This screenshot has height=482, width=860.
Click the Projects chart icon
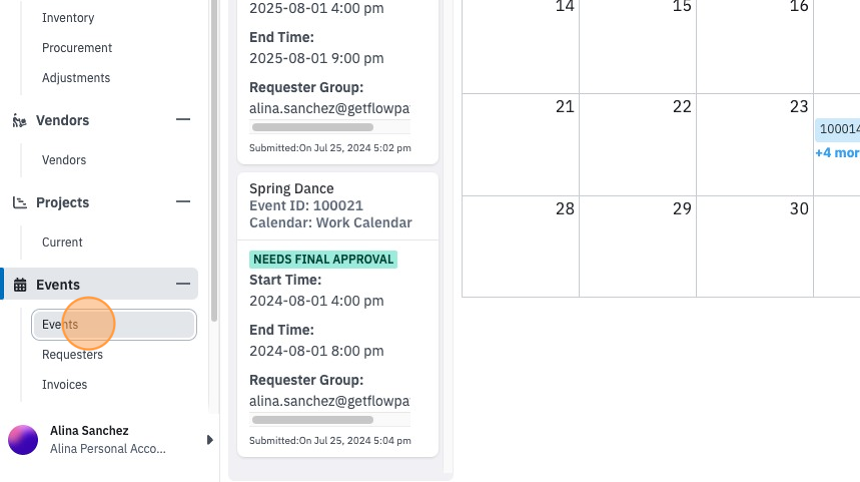[x=20, y=203]
